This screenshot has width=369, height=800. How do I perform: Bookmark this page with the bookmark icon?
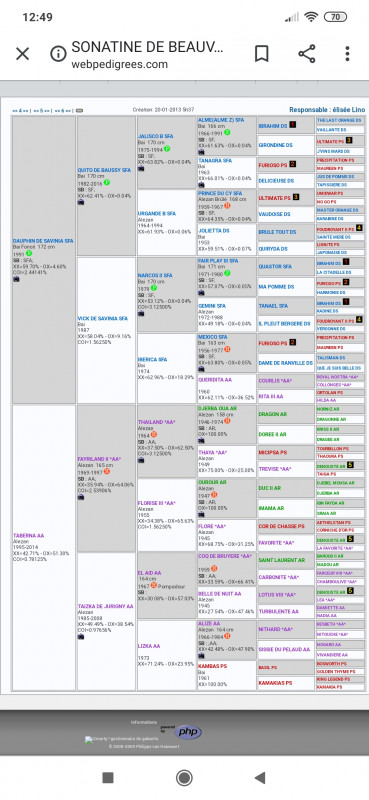(x=262, y=54)
